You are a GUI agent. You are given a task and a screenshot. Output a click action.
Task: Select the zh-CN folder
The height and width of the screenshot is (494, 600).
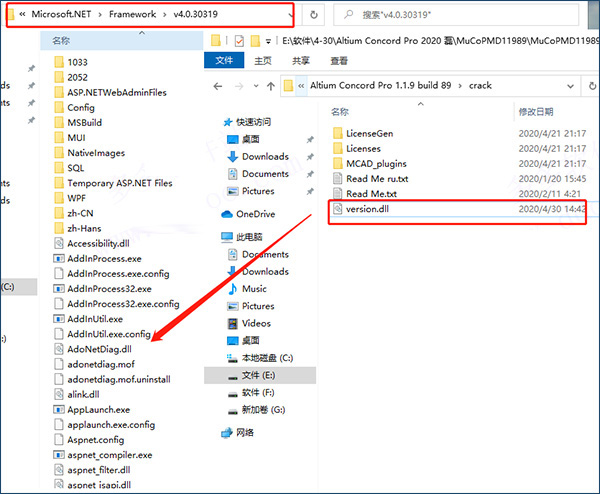74,213
